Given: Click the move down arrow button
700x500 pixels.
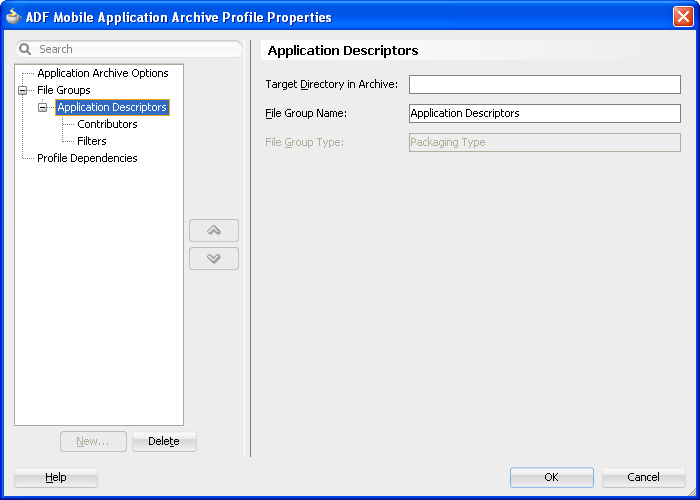Looking at the screenshot, I should pyautogui.click(x=214, y=258).
